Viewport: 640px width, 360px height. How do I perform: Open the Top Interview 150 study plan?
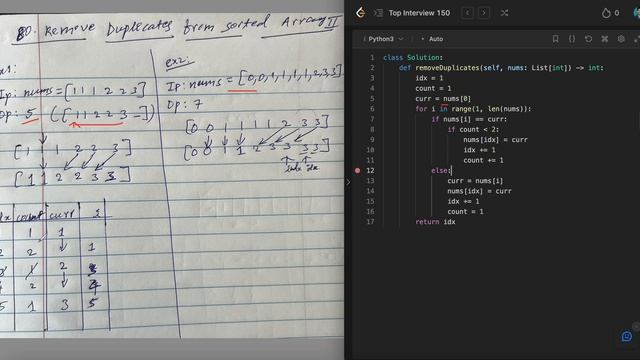pyautogui.click(x=419, y=13)
